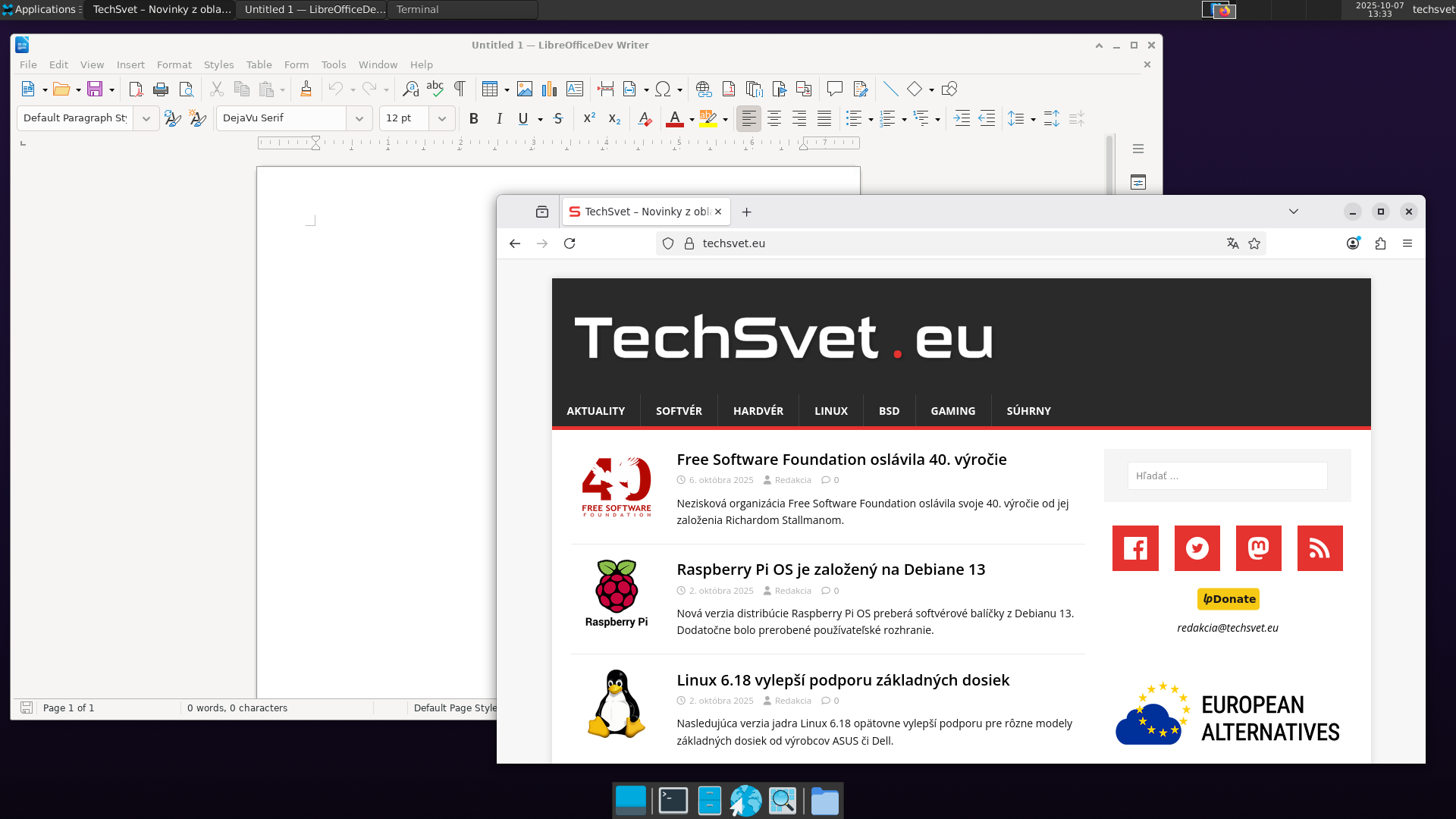Open the Format menu
Screen dimensions: 1456x819
(174, 64)
